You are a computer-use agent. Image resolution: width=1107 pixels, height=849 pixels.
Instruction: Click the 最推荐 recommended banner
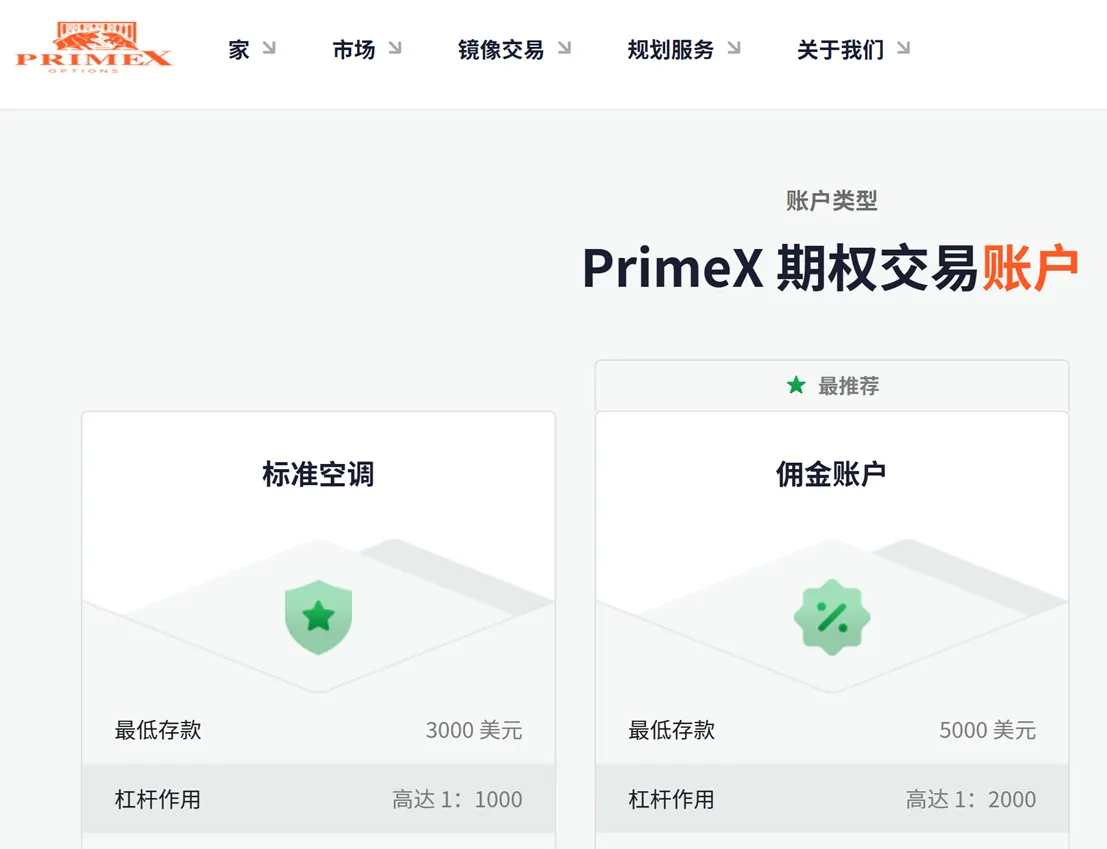pos(832,385)
